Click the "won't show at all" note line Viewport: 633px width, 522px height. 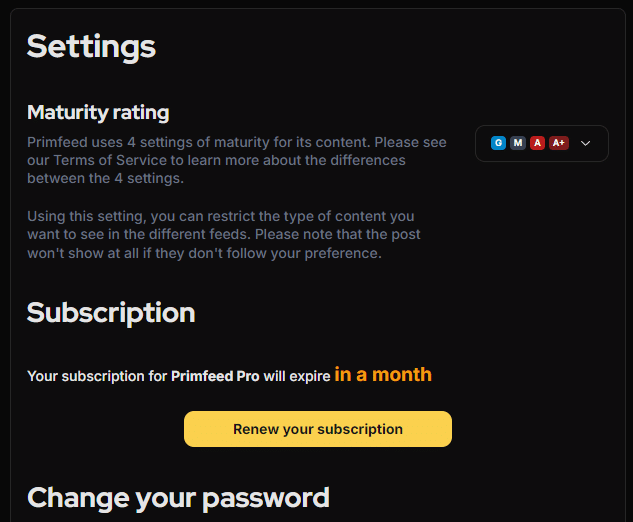[205, 253]
